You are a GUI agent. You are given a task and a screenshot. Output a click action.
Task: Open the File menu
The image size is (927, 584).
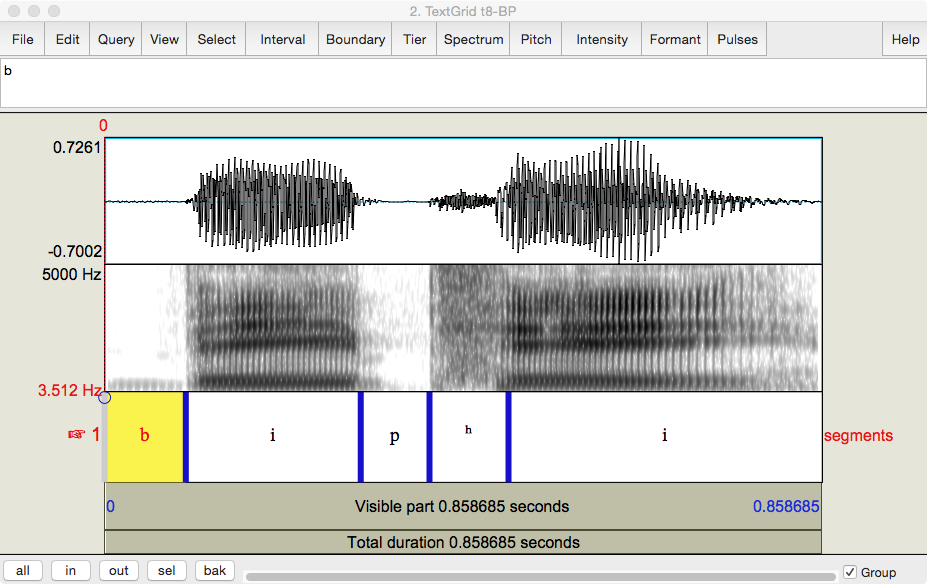pos(22,39)
